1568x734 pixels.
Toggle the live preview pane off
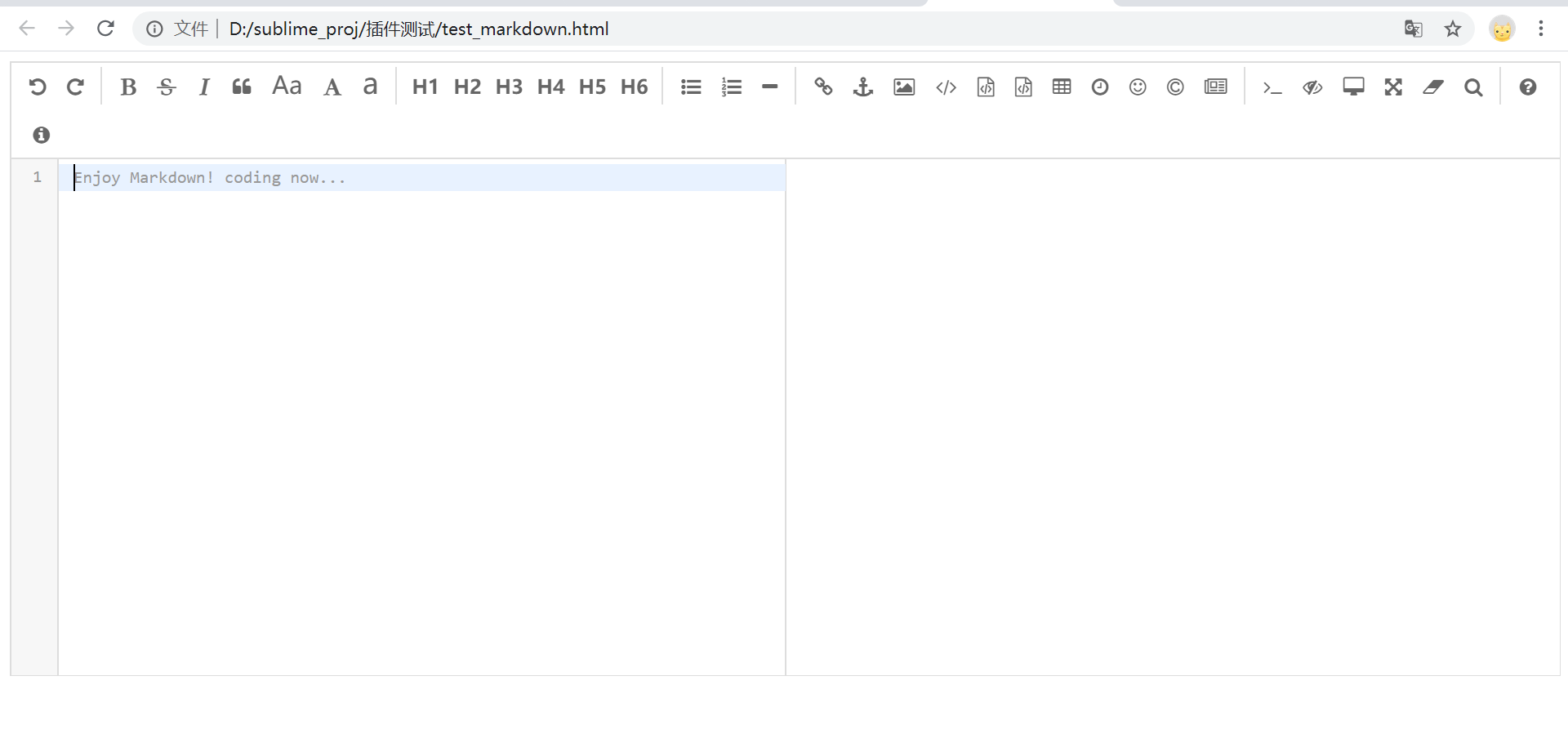1312,87
